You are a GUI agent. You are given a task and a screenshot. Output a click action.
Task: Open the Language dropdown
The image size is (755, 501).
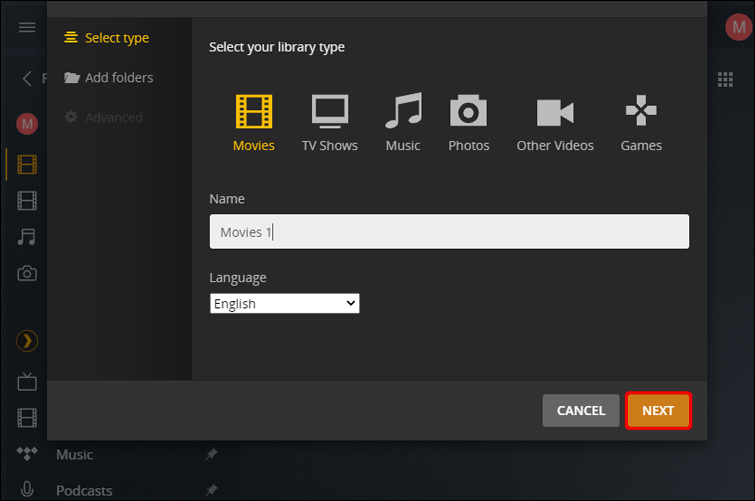[284, 303]
